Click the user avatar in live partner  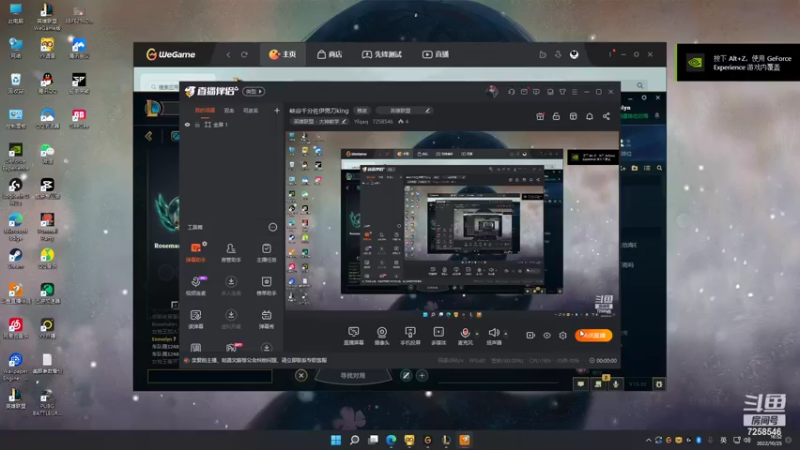492,92
